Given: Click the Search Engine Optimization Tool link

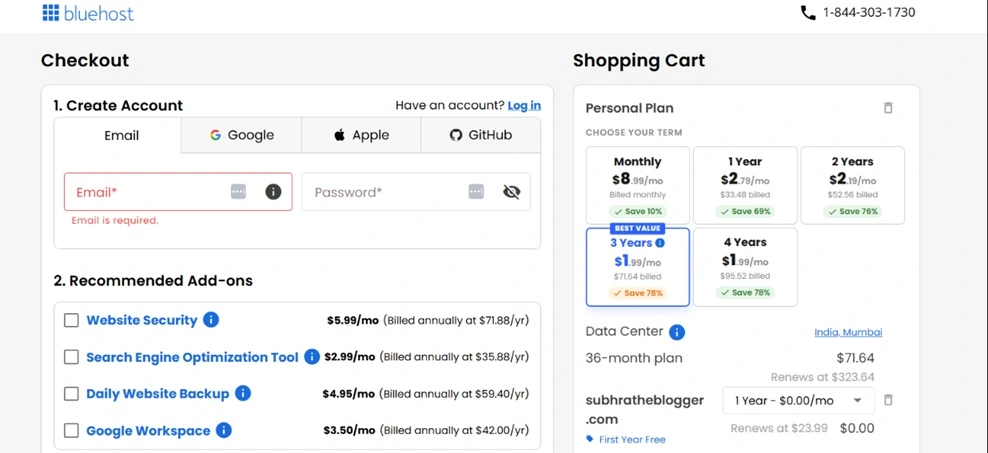Looking at the screenshot, I should point(192,357).
